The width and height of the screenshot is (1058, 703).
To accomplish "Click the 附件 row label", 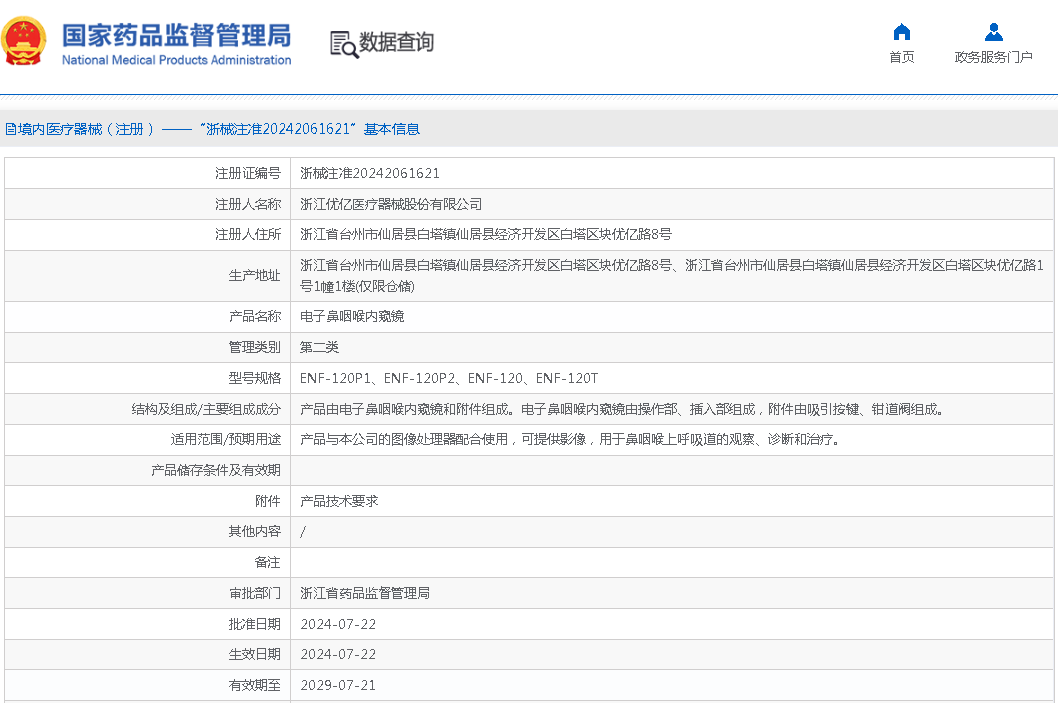I will 268,501.
